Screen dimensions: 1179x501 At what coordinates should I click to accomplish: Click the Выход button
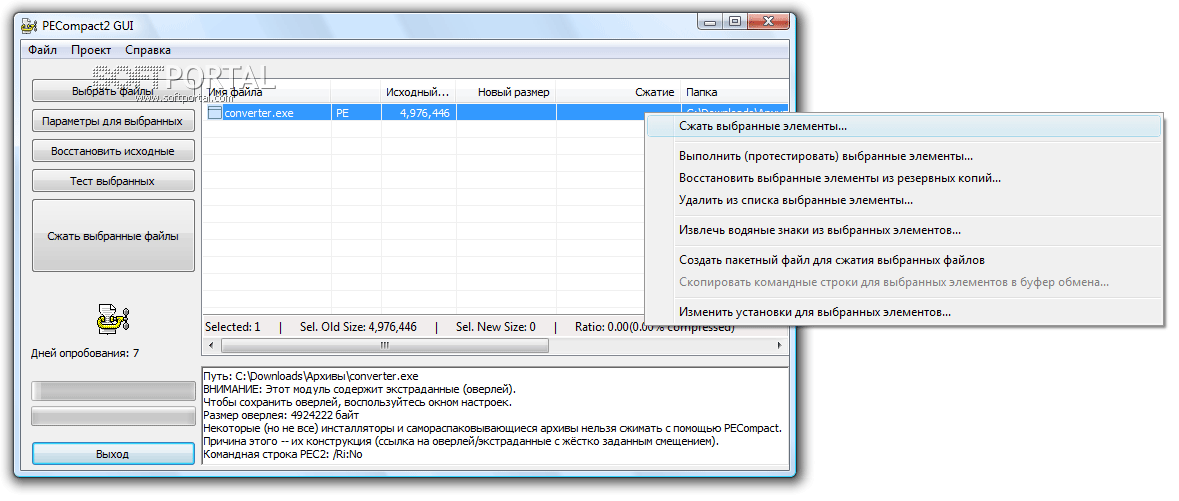point(113,454)
